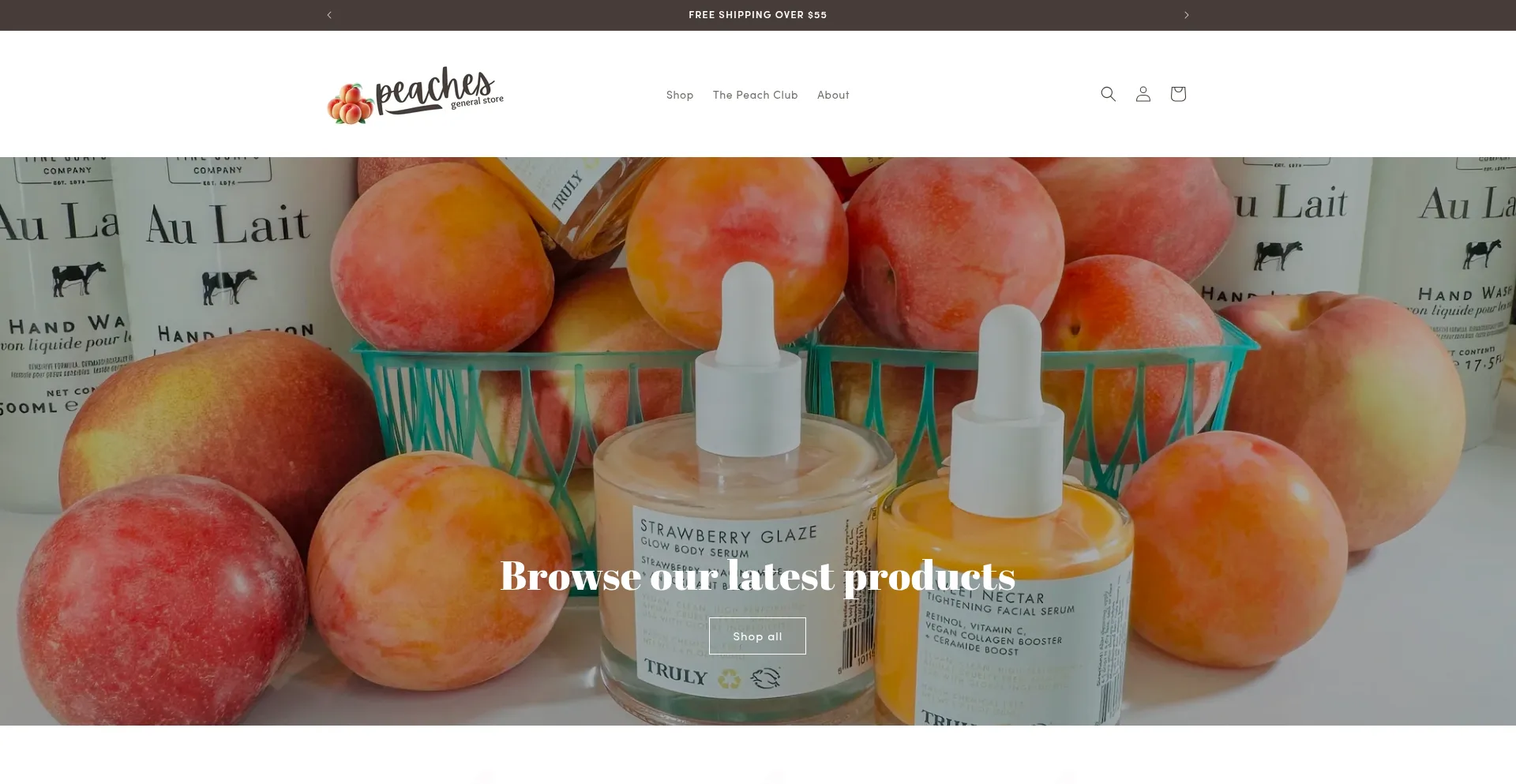Open the shopping cart icon
Screen dimensions: 1516x784
(1177, 94)
